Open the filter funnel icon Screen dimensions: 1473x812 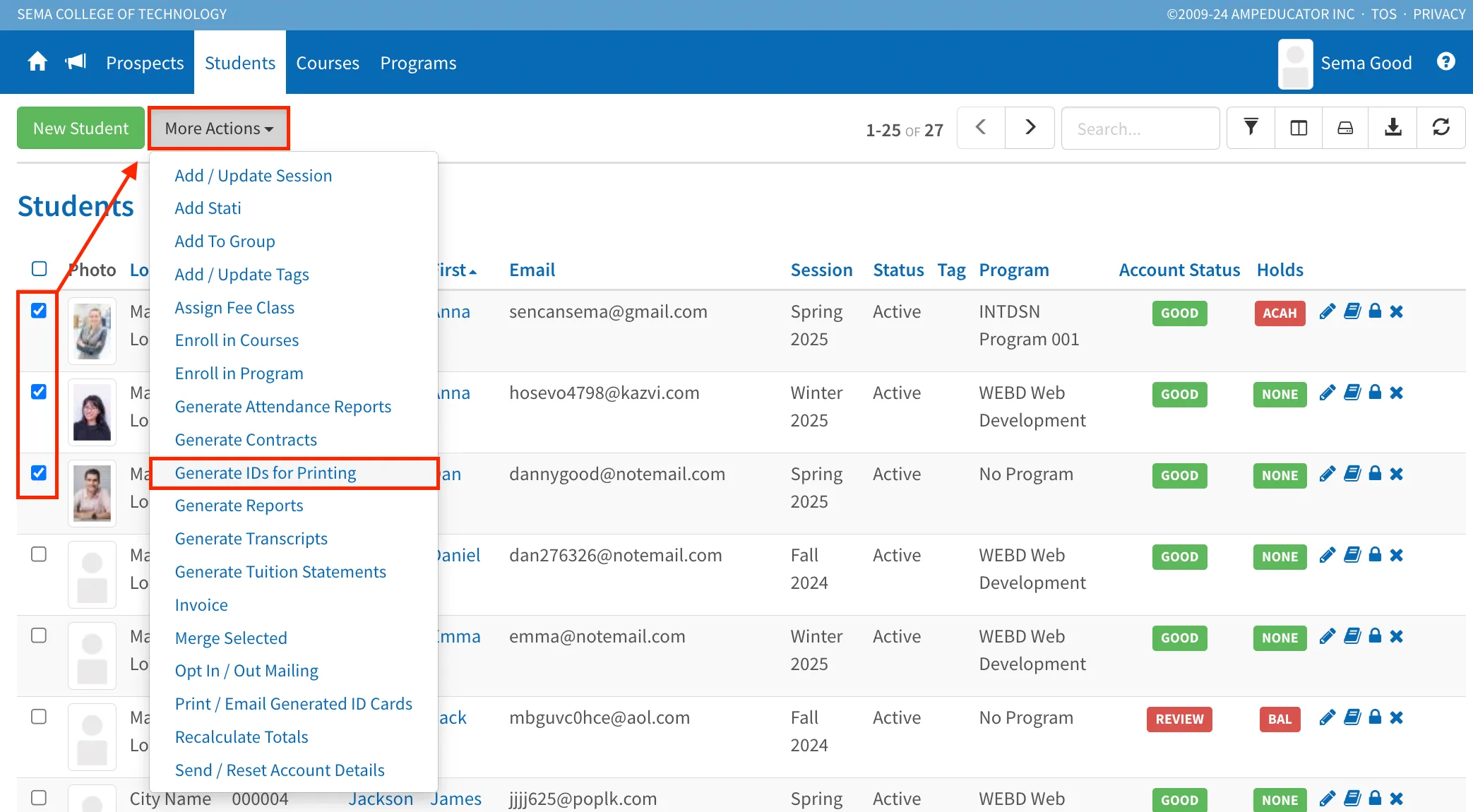pos(1251,128)
